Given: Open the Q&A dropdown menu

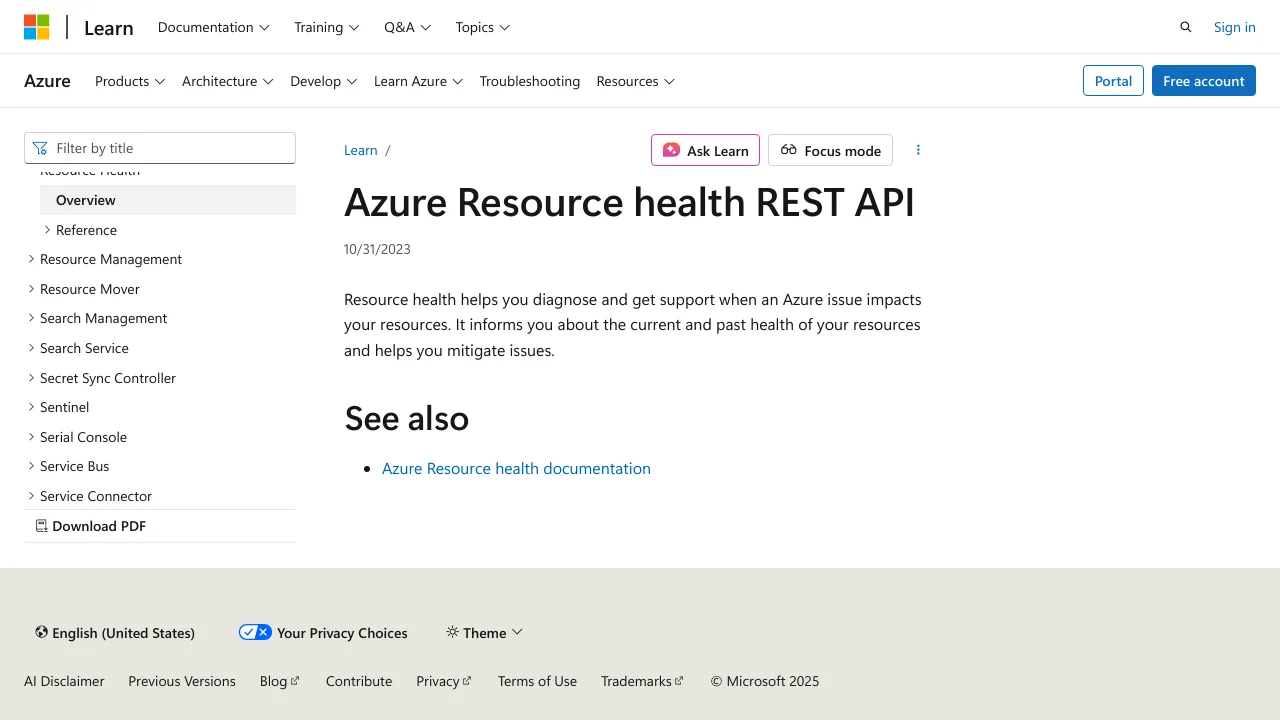Looking at the screenshot, I should tap(407, 27).
